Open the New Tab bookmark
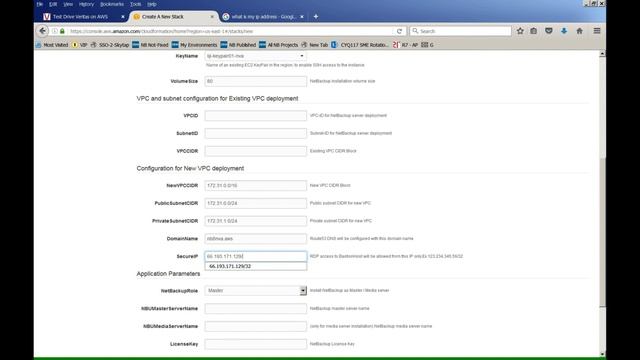The height and width of the screenshot is (360, 640). click(x=315, y=45)
